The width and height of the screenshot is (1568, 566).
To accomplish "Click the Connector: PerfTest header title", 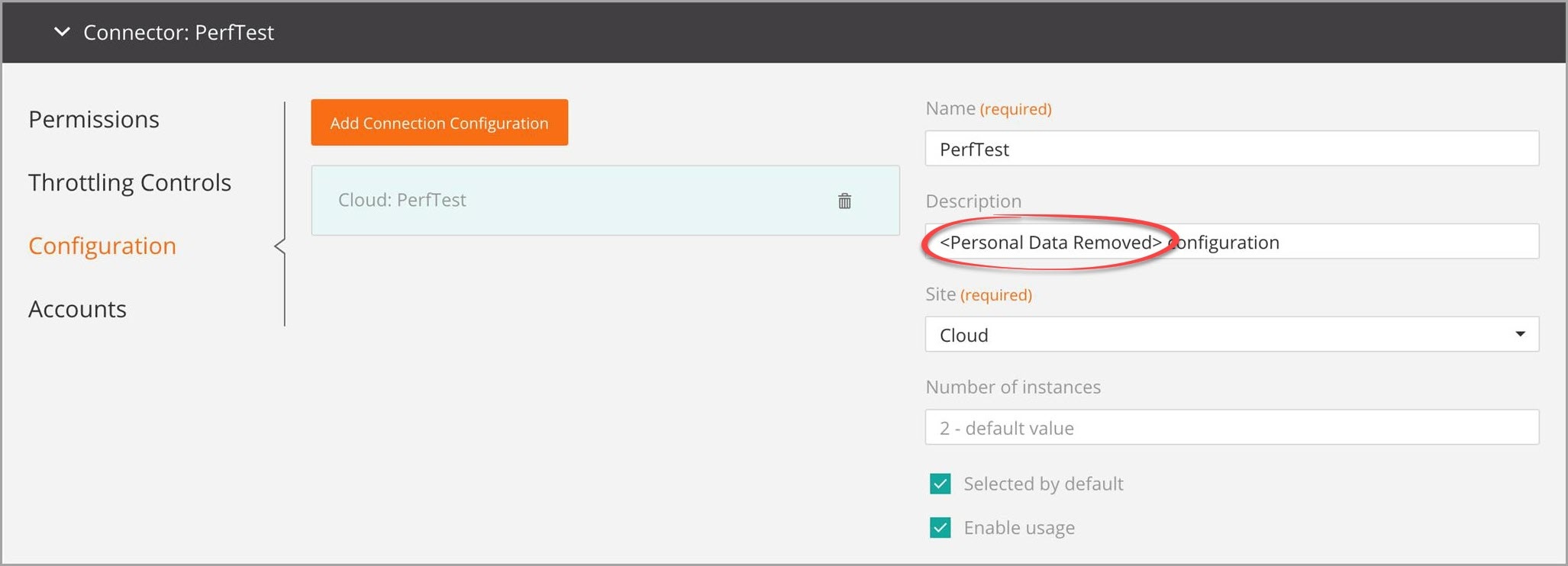I will [x=178, y=33].
